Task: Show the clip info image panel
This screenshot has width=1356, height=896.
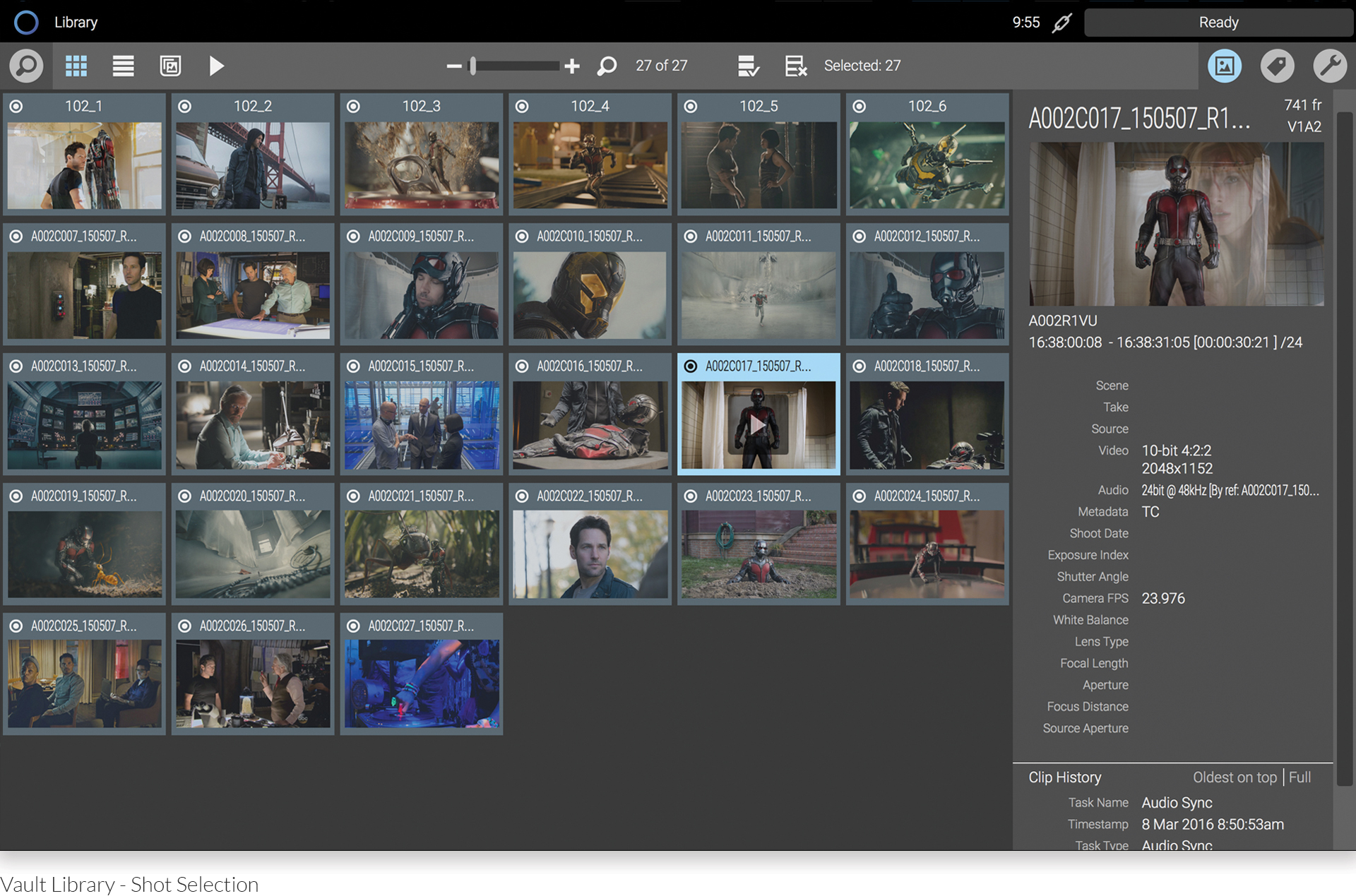Action: tap(1225, 66)
